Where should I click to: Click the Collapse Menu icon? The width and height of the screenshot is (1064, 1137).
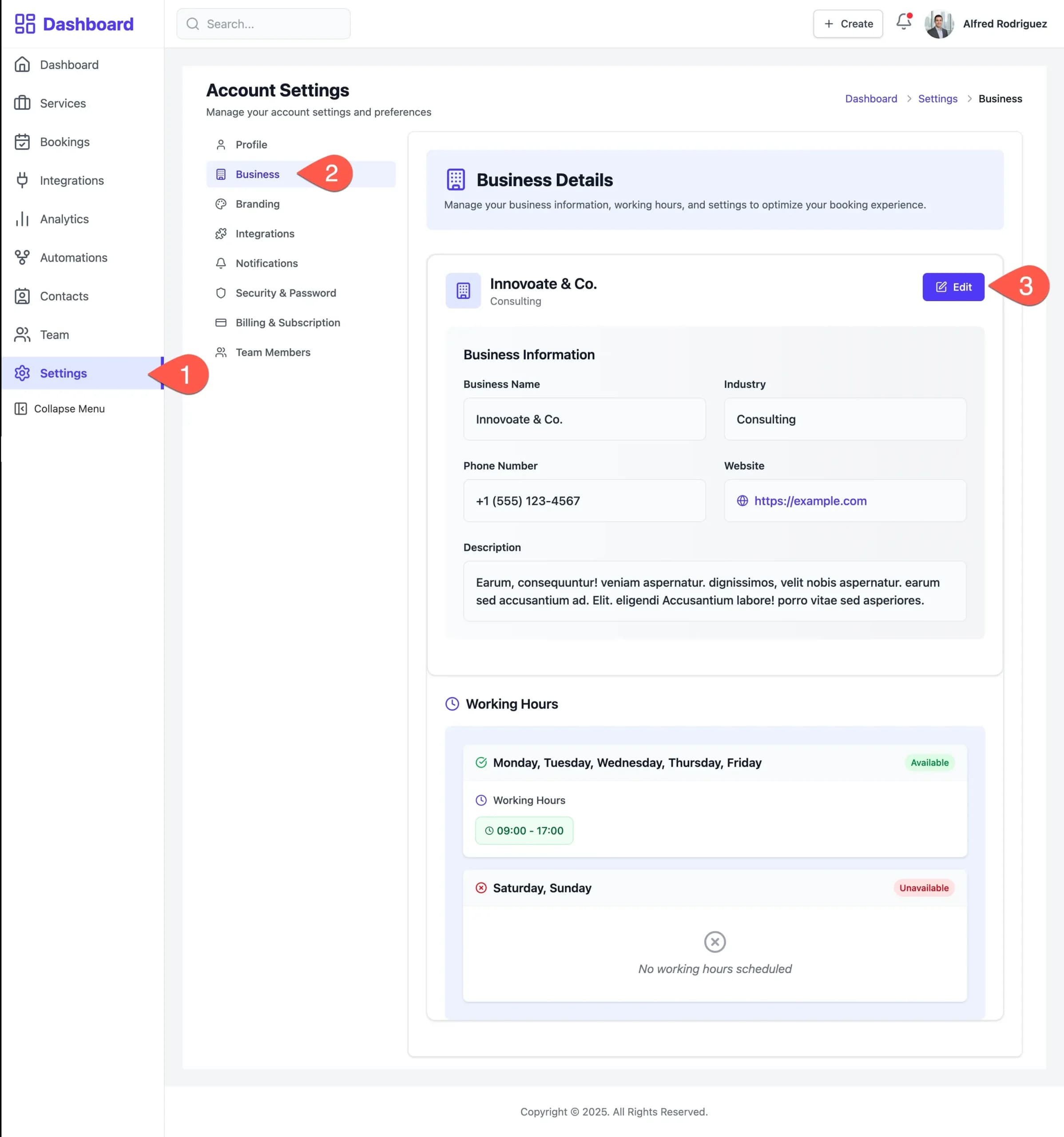coord(20,408)
